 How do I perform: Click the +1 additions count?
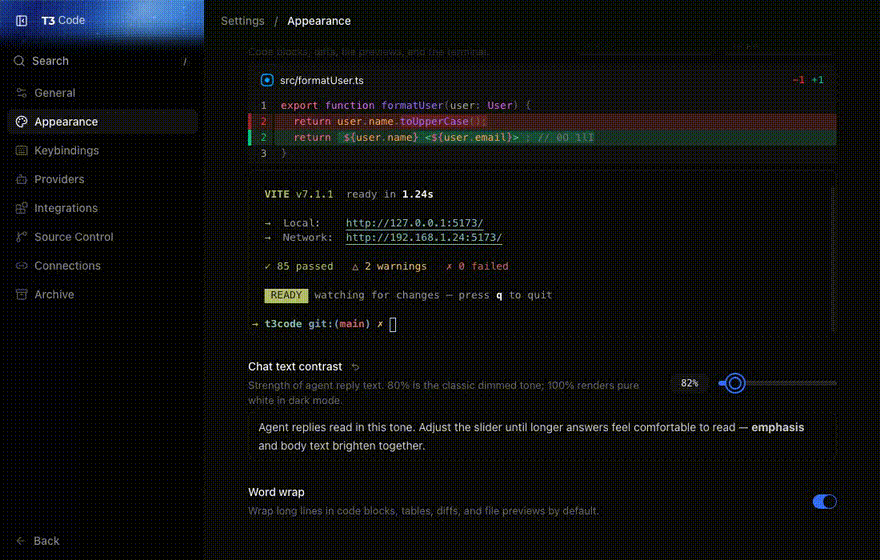[818, 80]
